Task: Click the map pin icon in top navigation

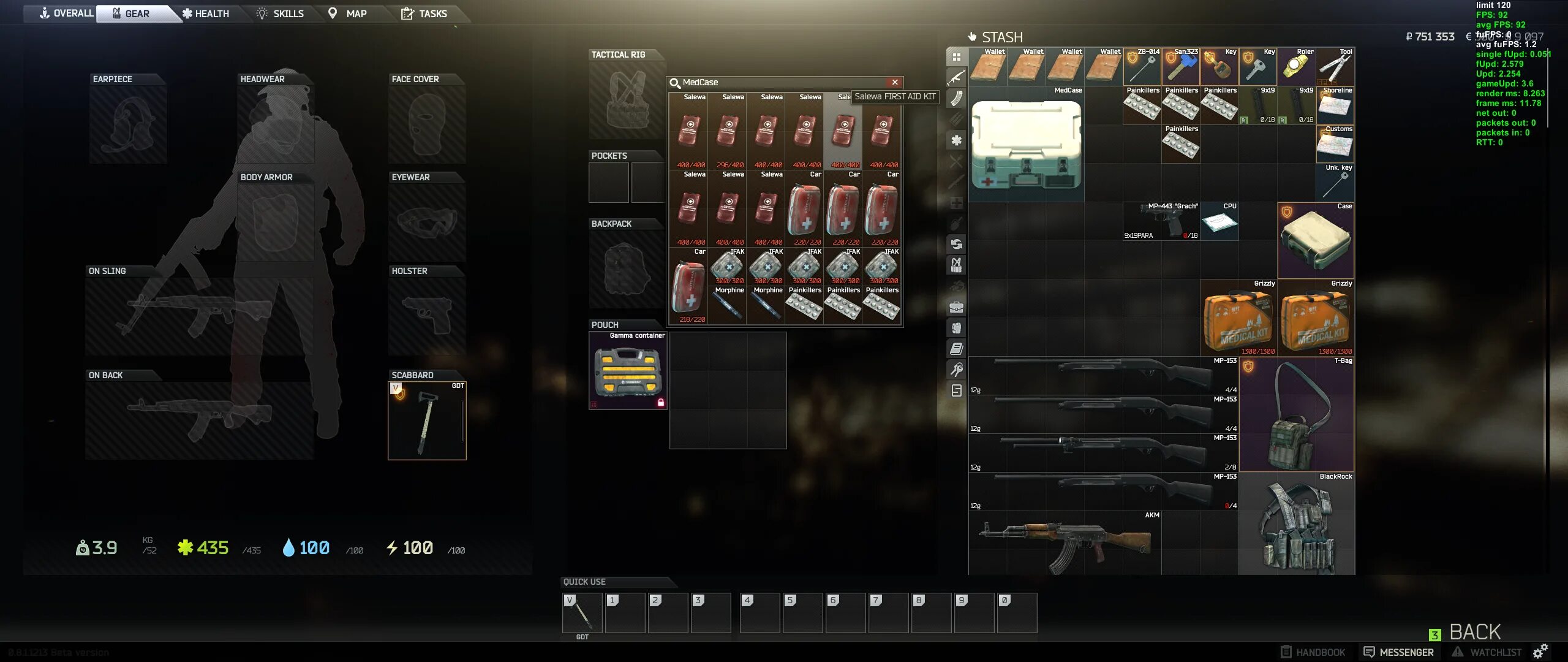Action: 331,13
